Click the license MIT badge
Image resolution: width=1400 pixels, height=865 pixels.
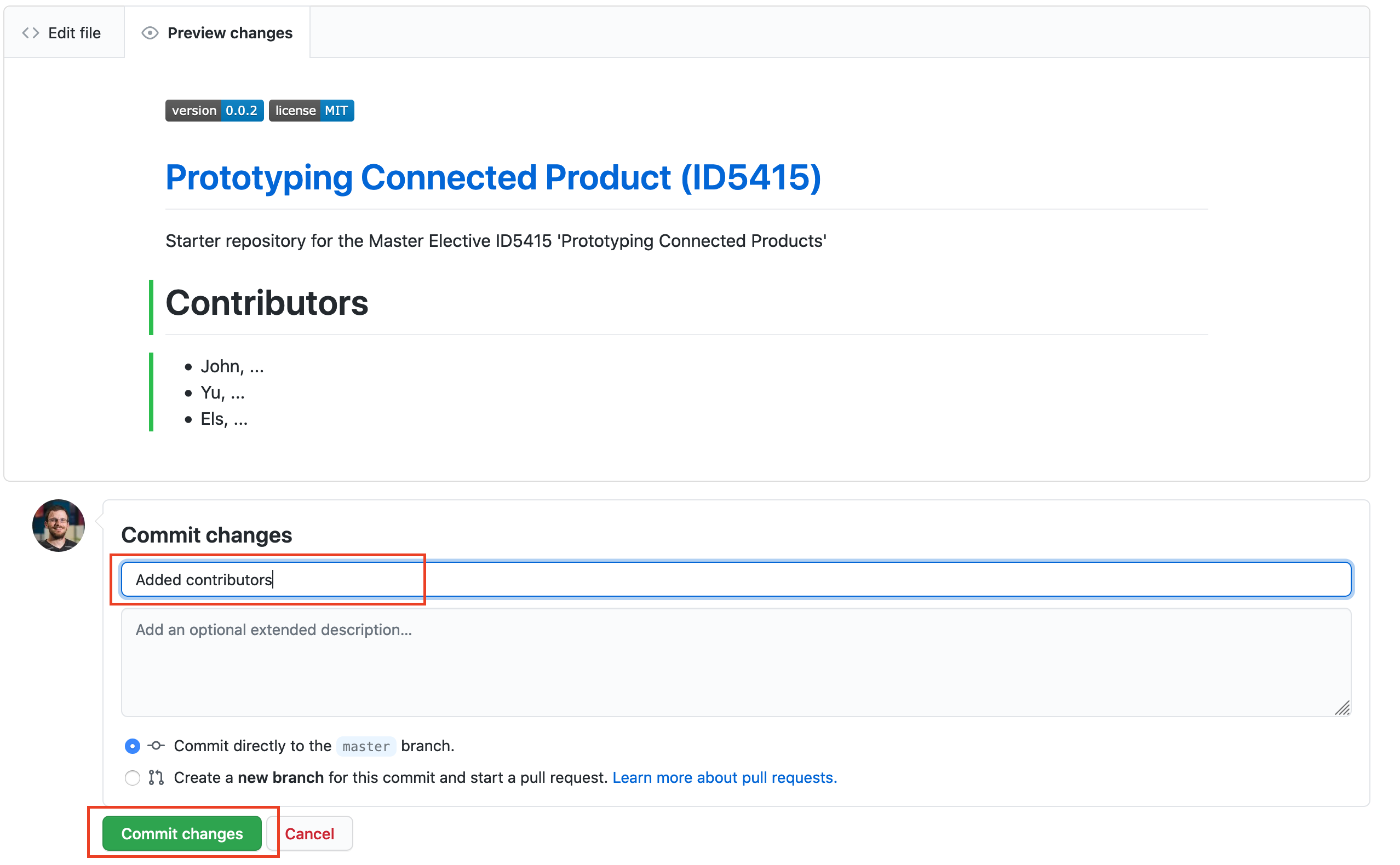coord(311,111)
